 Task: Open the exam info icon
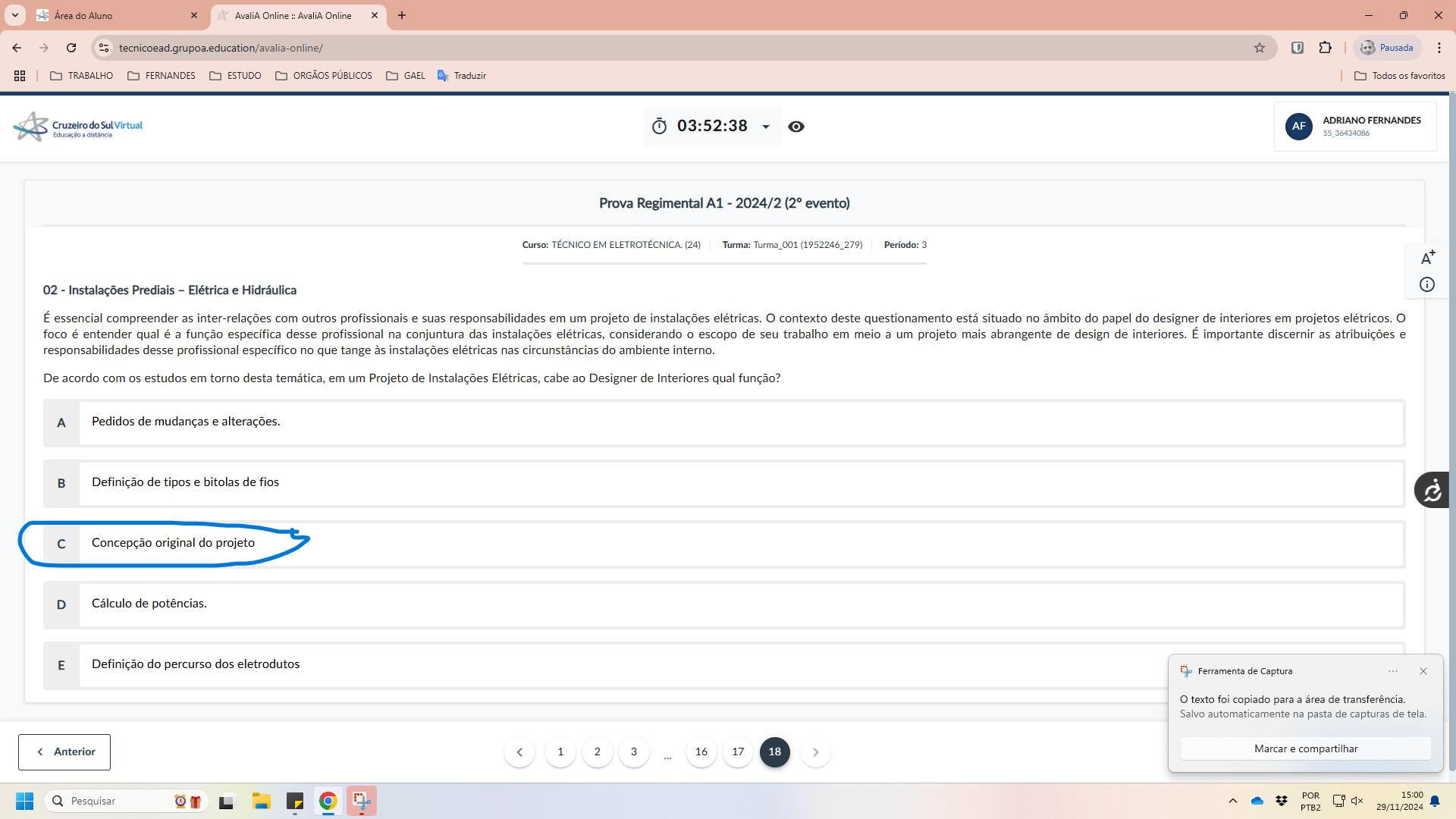point(1427,284)
